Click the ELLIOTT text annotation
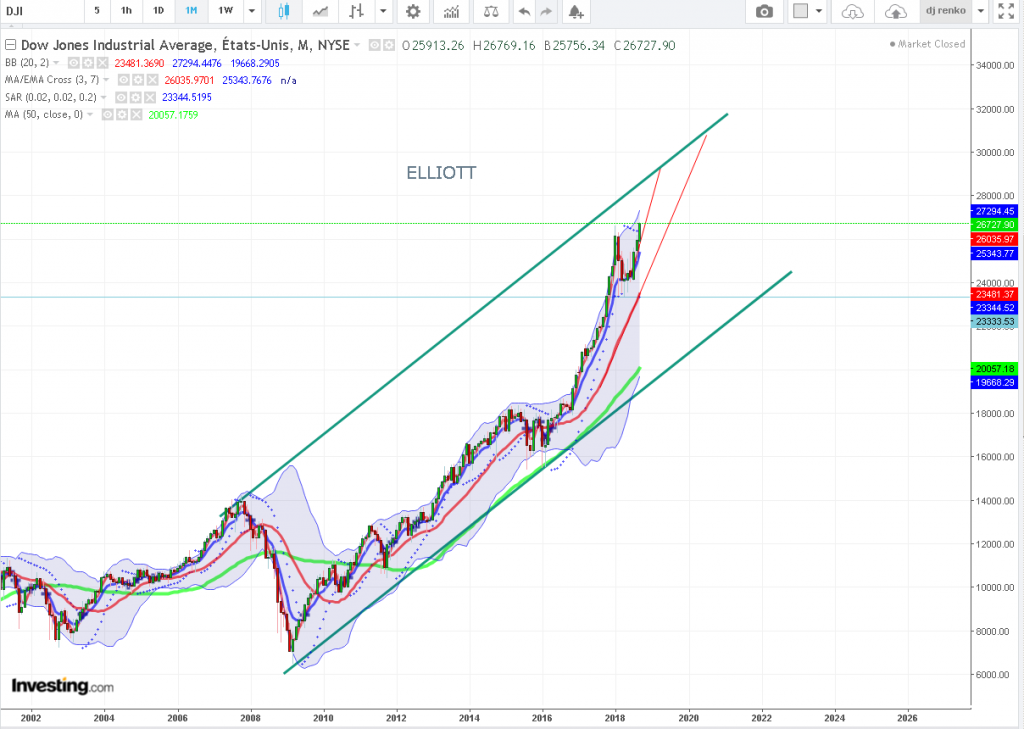1024x729 pixels. click(x=441, y=172)
